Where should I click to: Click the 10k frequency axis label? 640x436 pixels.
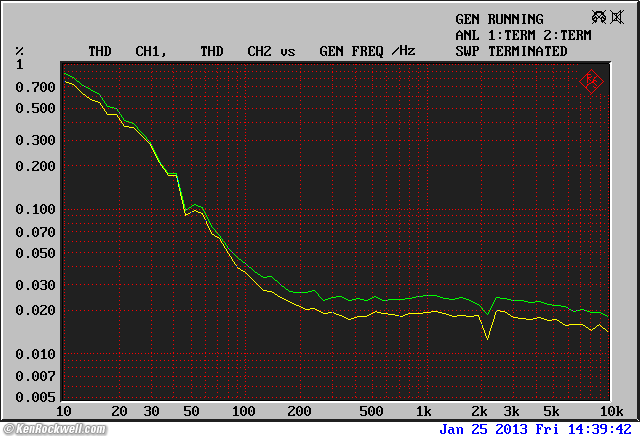click(x=611, y=411)
